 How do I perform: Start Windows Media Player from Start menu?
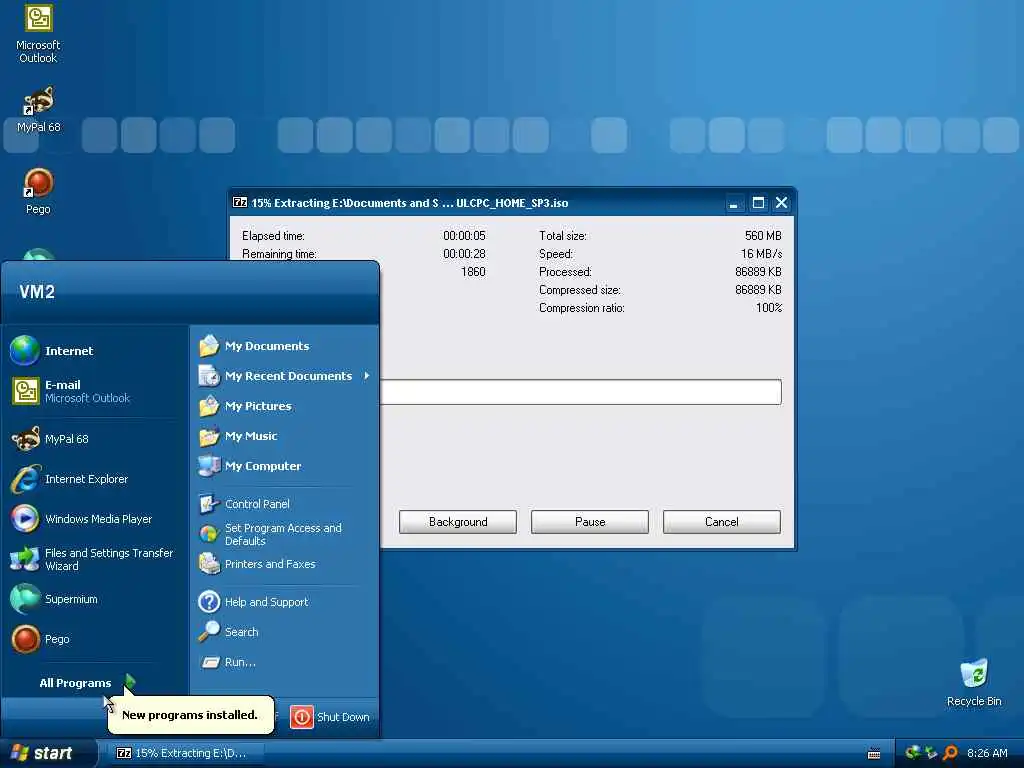pos(95,519)
